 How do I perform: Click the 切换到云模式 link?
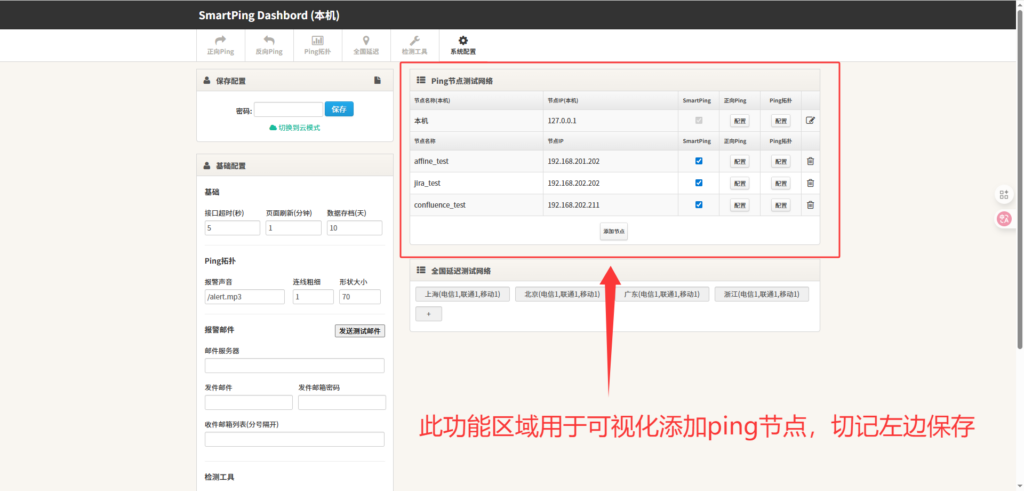click(294, 128)
